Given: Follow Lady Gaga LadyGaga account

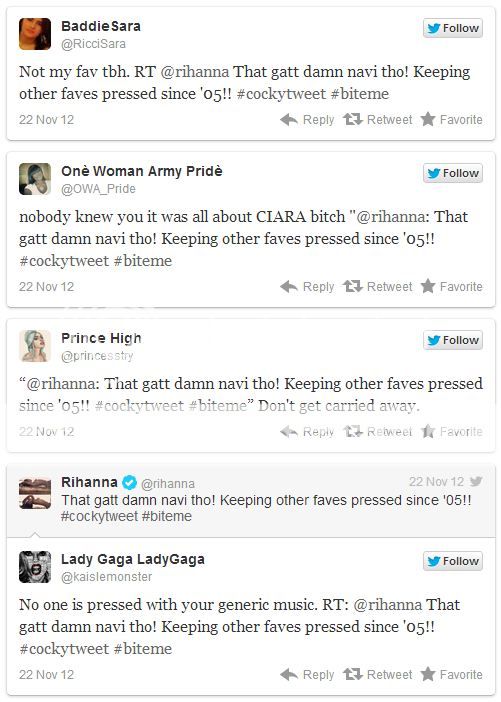Looking at the screenshot, I should pos(453,561).
